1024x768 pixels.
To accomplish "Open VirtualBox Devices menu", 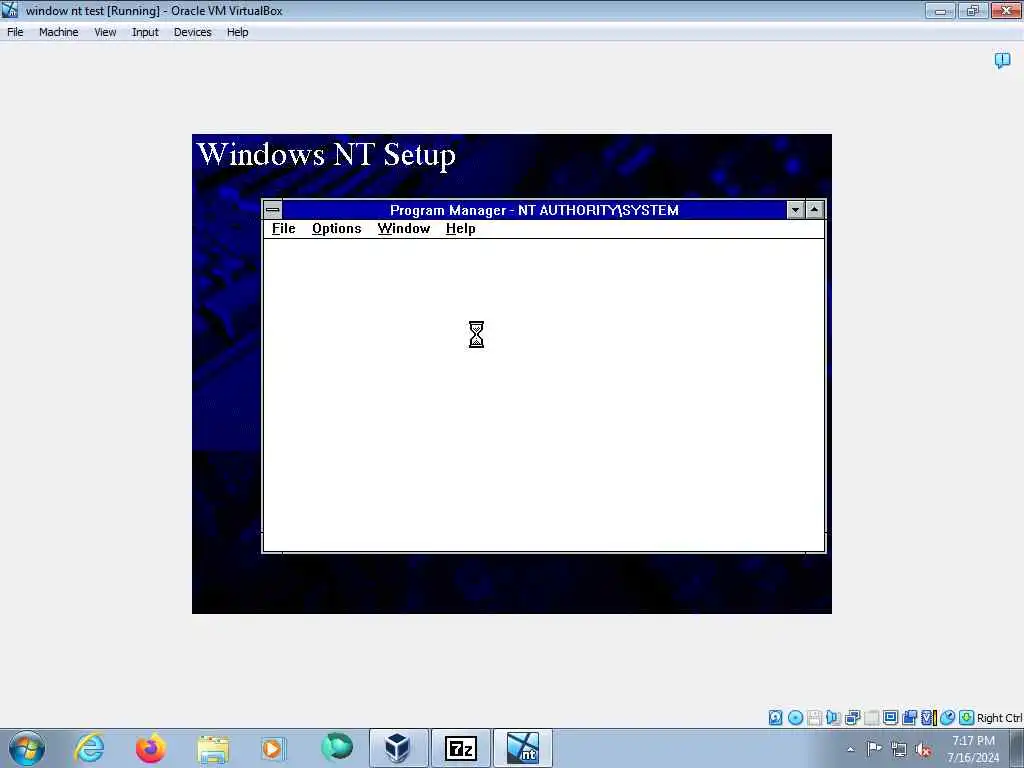I will point(193,32).
